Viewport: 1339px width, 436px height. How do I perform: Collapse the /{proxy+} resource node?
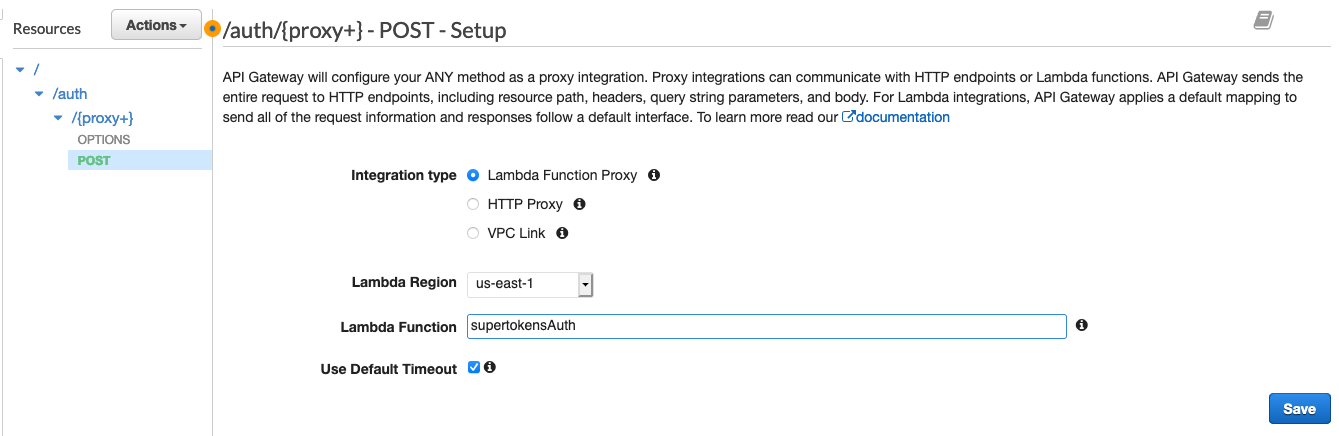click(x=58, y=118)
